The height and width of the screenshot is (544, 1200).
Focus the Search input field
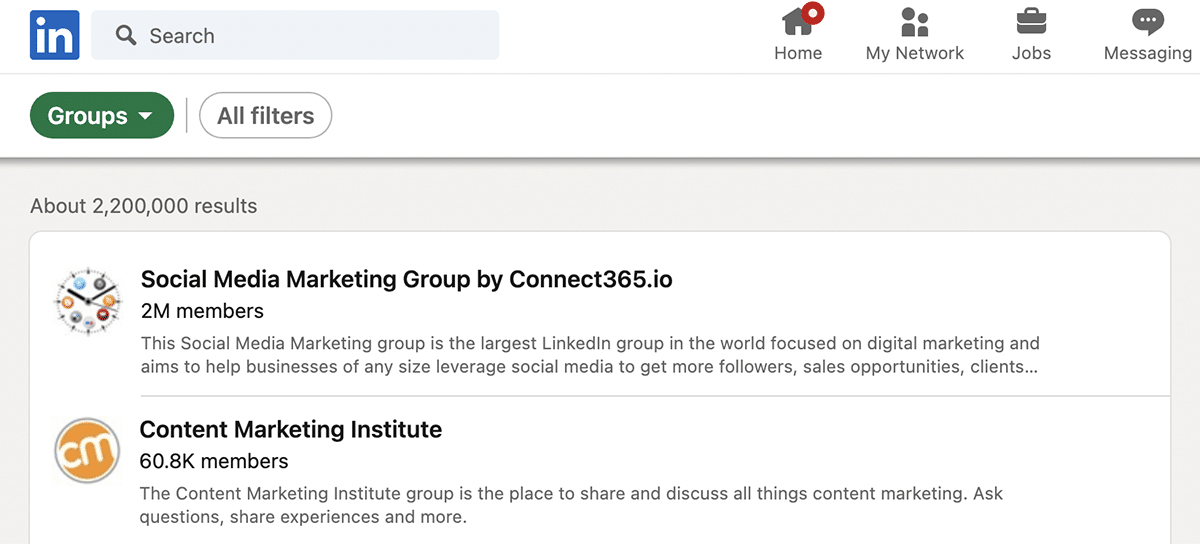pos(320,36)
